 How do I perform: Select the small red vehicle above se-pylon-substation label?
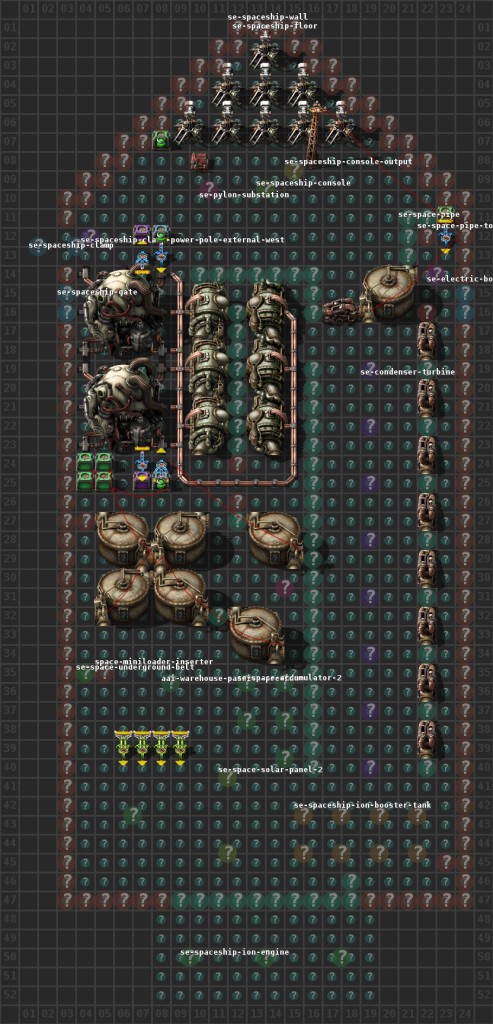[199, 161]
